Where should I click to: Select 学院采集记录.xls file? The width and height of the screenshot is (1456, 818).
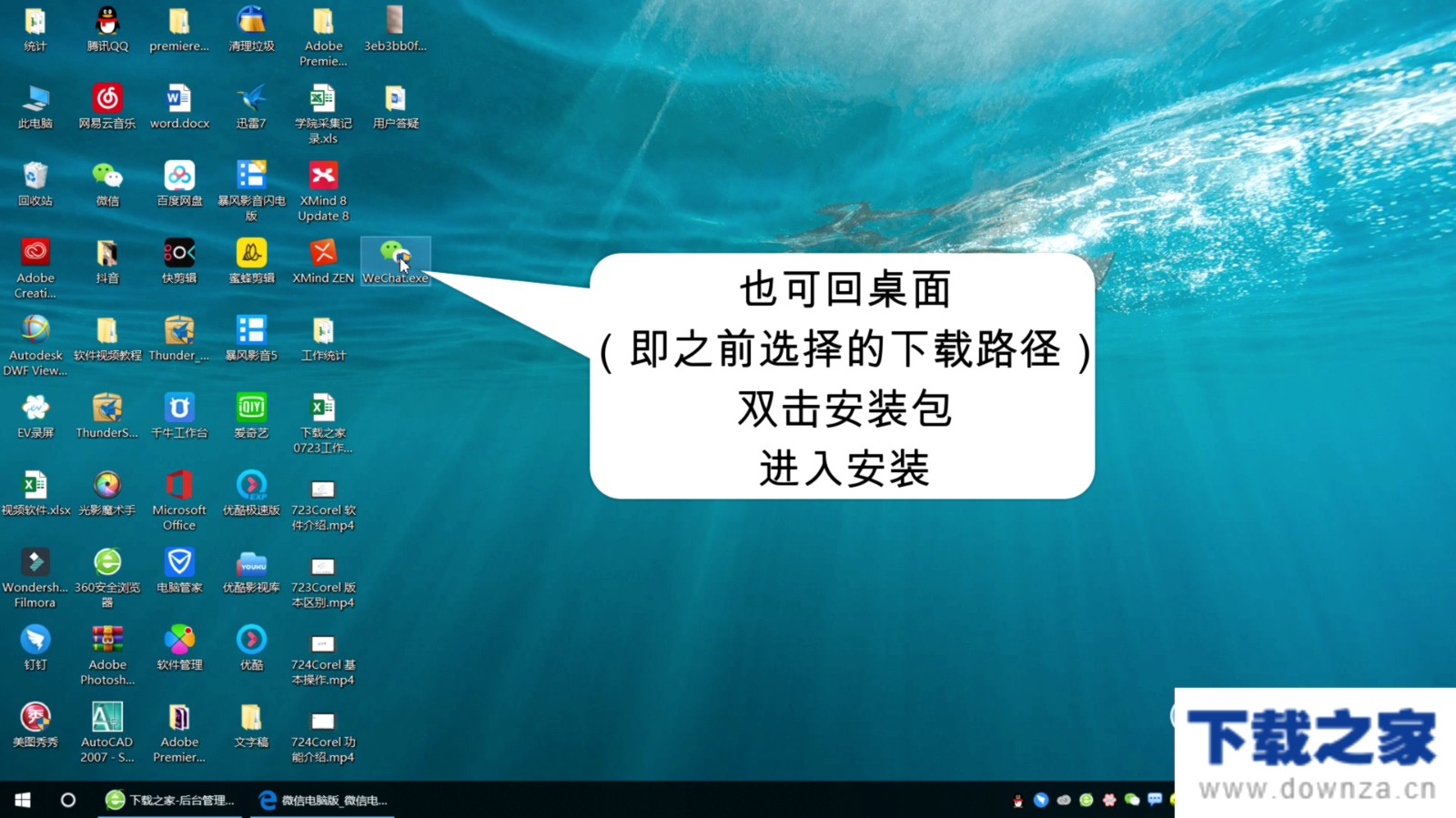323,113
